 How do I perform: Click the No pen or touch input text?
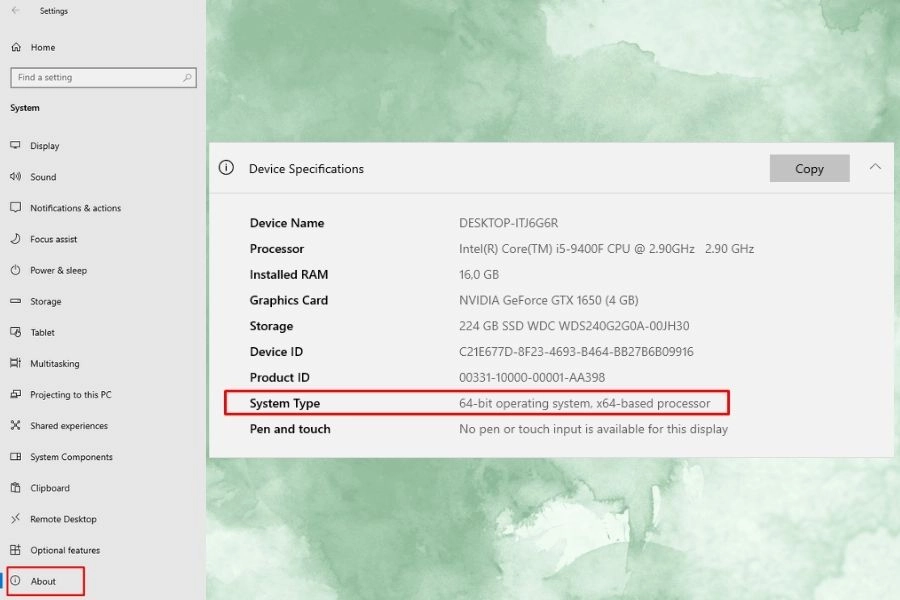point(593,429)
